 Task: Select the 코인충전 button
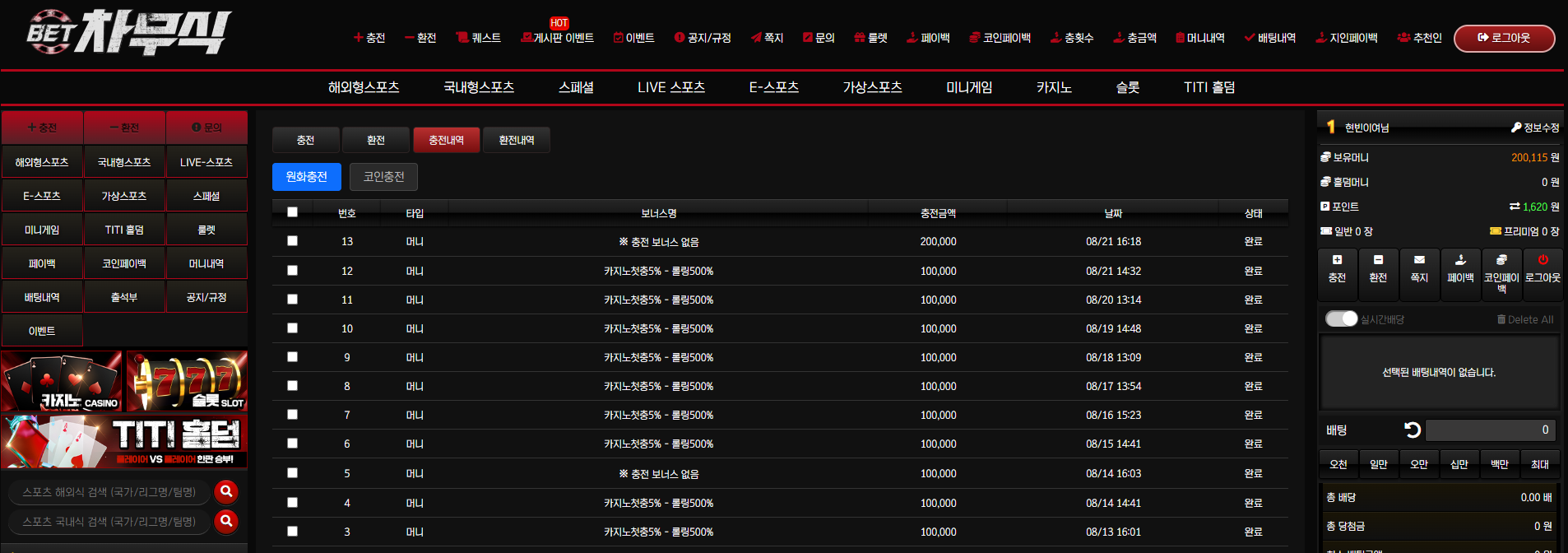tap(384, 177)
